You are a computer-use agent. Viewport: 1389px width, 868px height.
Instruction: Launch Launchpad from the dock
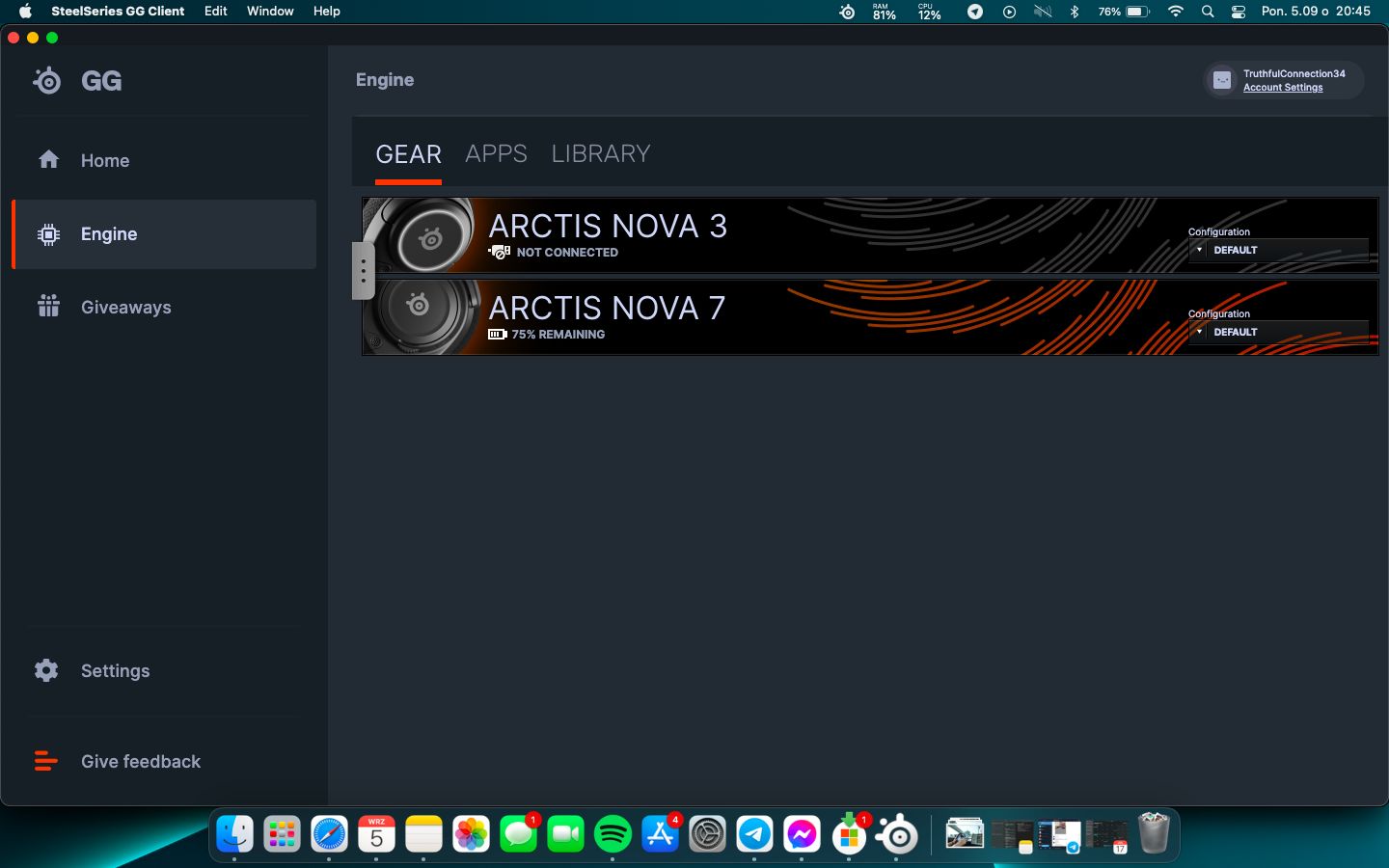[282, 833]
